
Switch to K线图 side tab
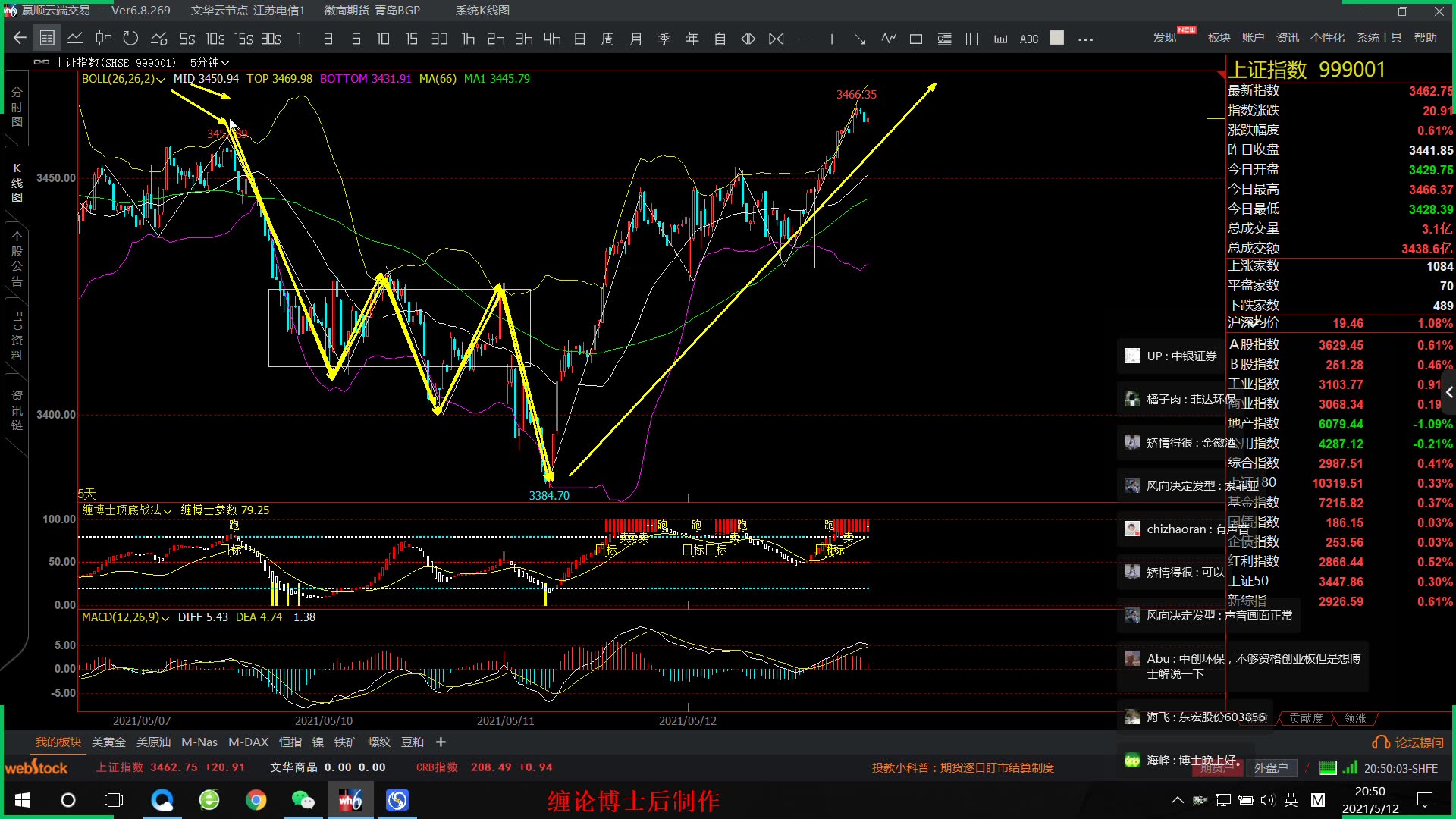click(17, 183)
